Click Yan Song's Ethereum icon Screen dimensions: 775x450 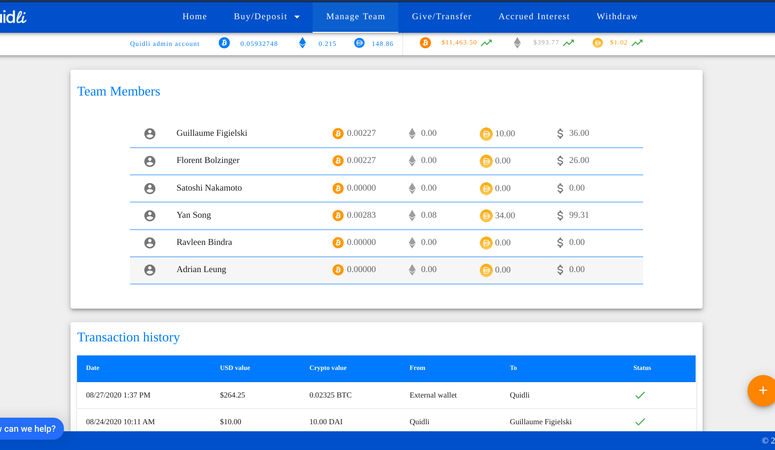pos(412,216)
